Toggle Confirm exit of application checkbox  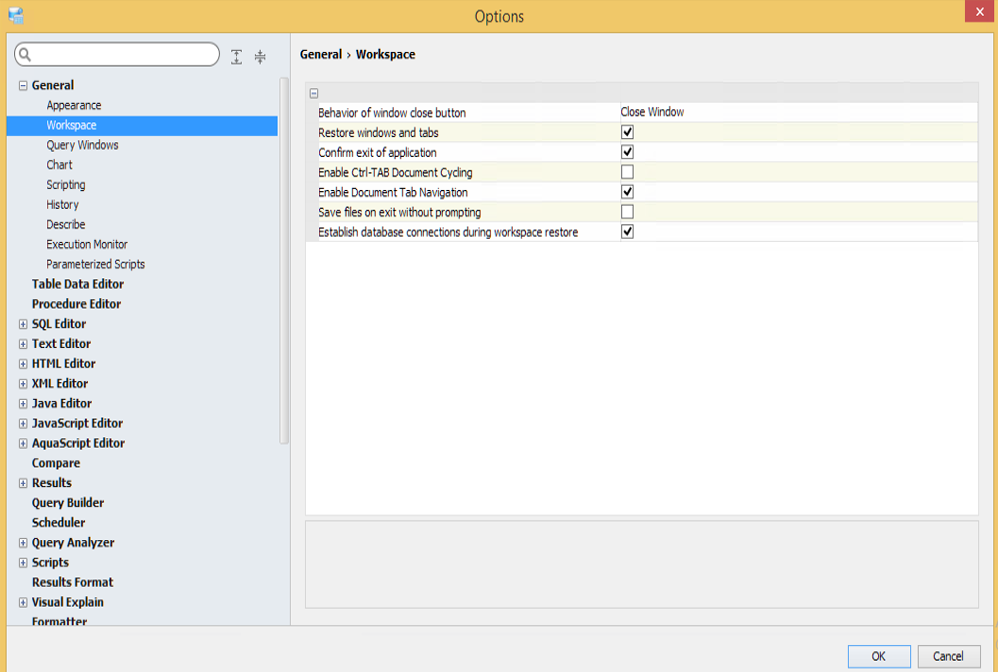[627, 152]
